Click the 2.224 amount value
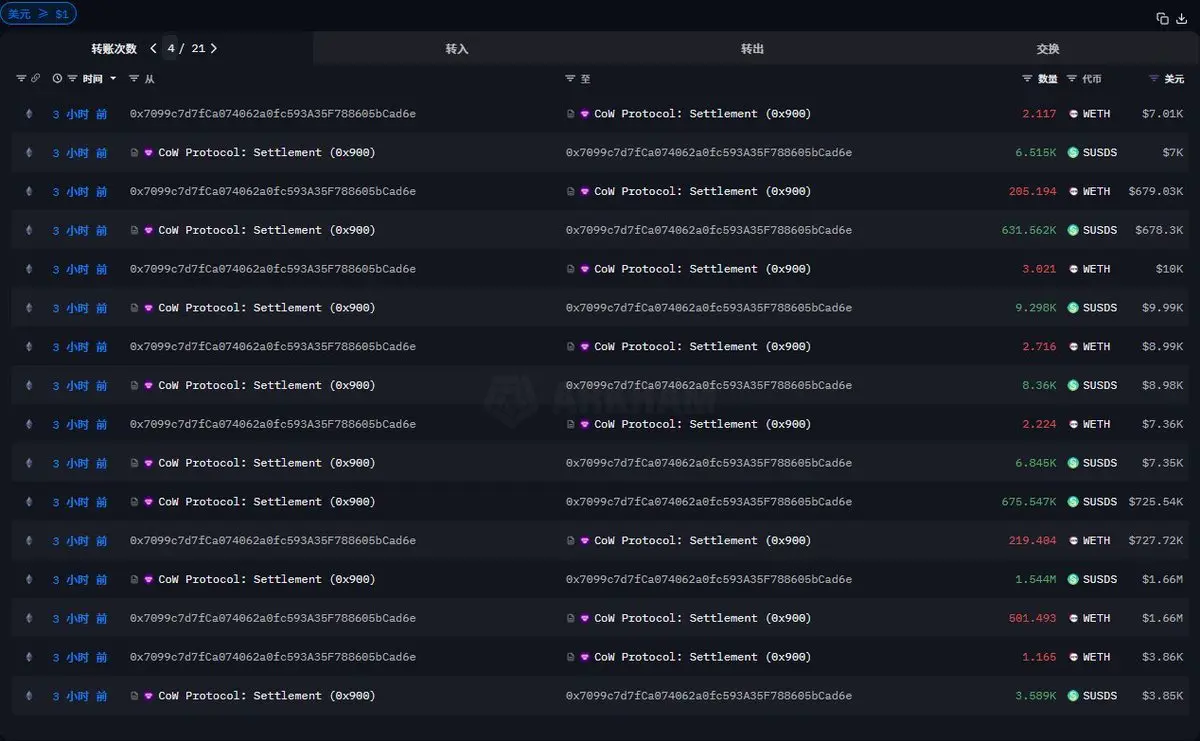Screen dimensions: 1200x741 pyautogui.click(x=1039, y=424)
